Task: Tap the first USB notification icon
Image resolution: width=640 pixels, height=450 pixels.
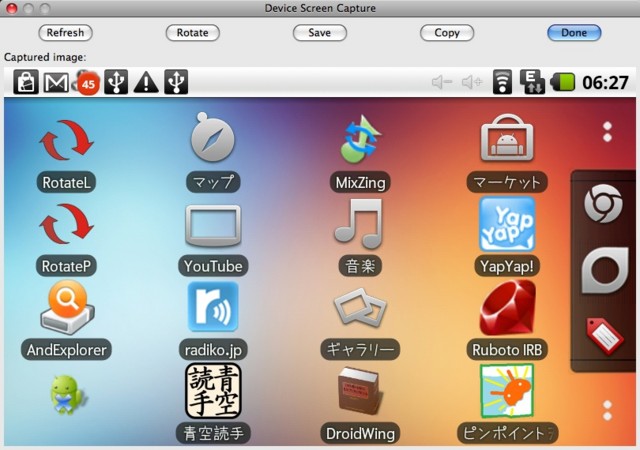Action: (116, 82)
